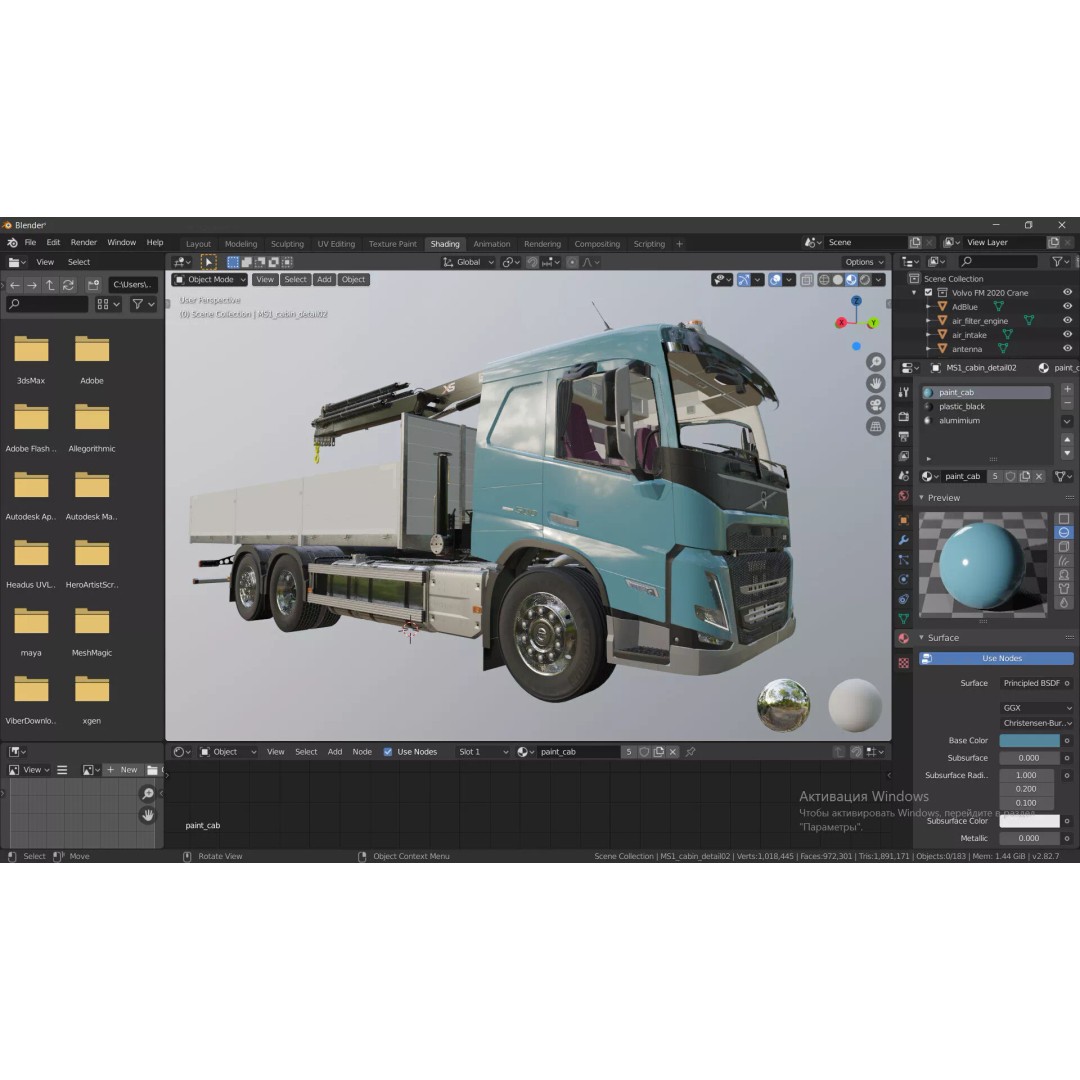
Task: Open Texture properties checker tab
Action: pyautogui.click(x=904, y=663)
